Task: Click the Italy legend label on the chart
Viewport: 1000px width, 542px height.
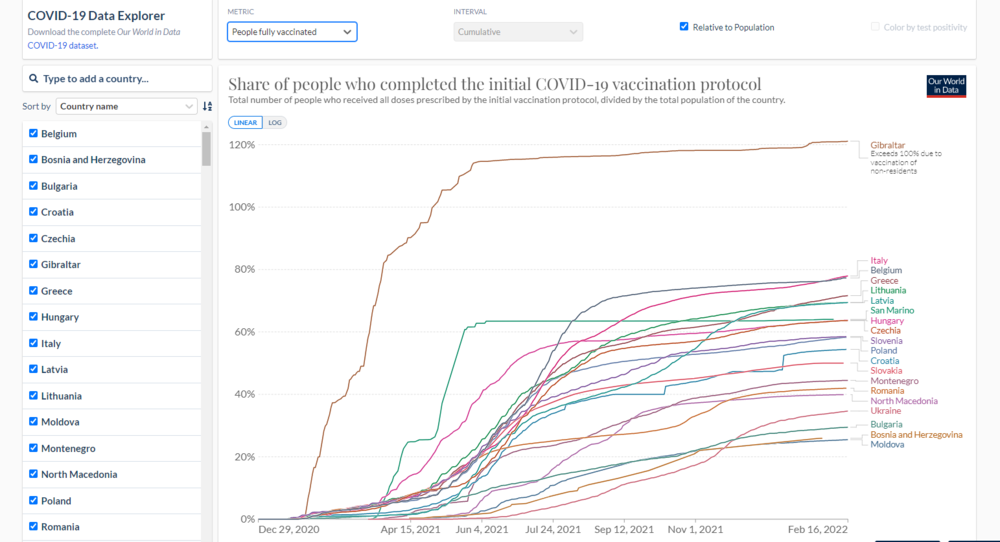Action: pos(879,261)
